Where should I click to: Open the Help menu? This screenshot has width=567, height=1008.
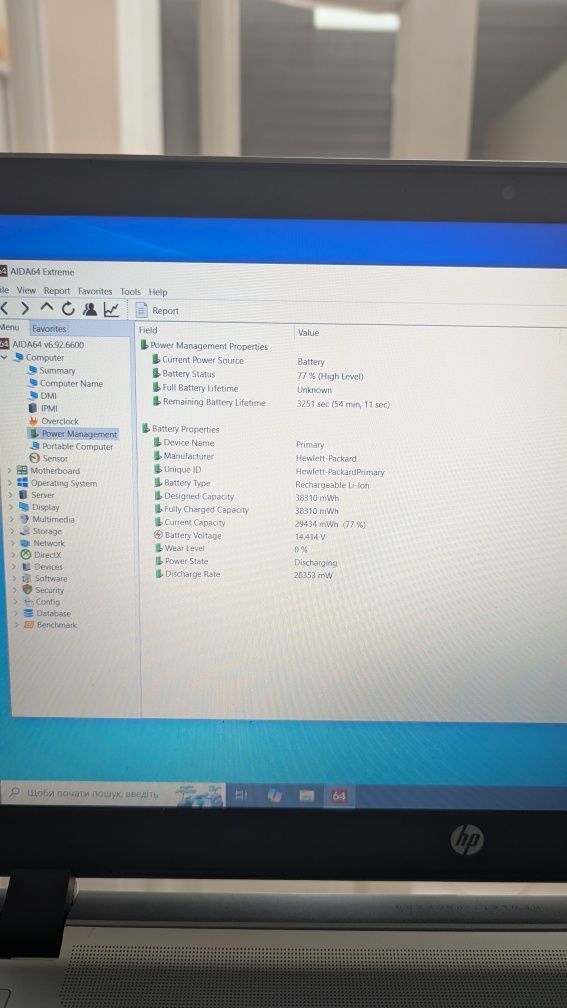158,292
